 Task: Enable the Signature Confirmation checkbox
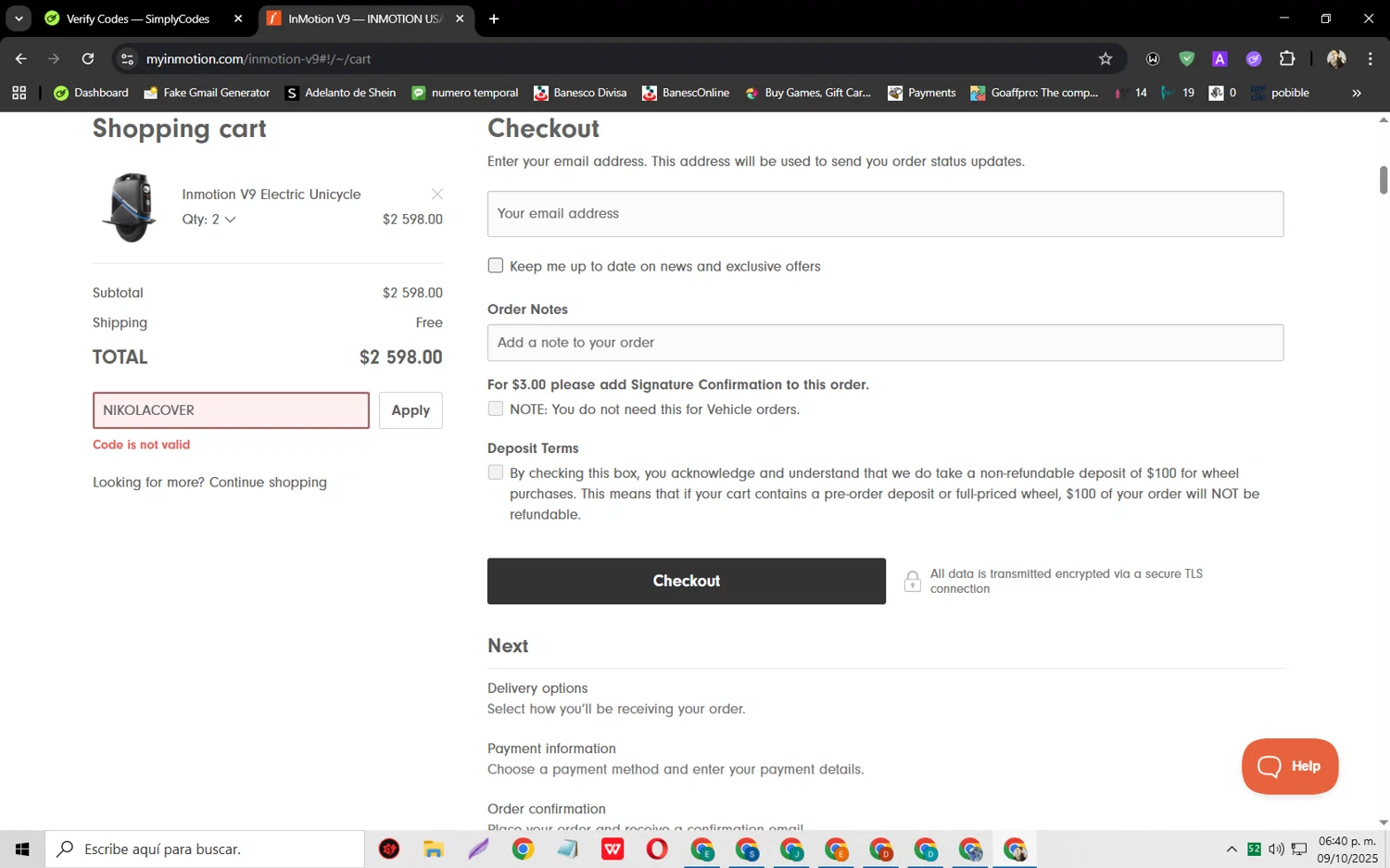tap(496, 409)
